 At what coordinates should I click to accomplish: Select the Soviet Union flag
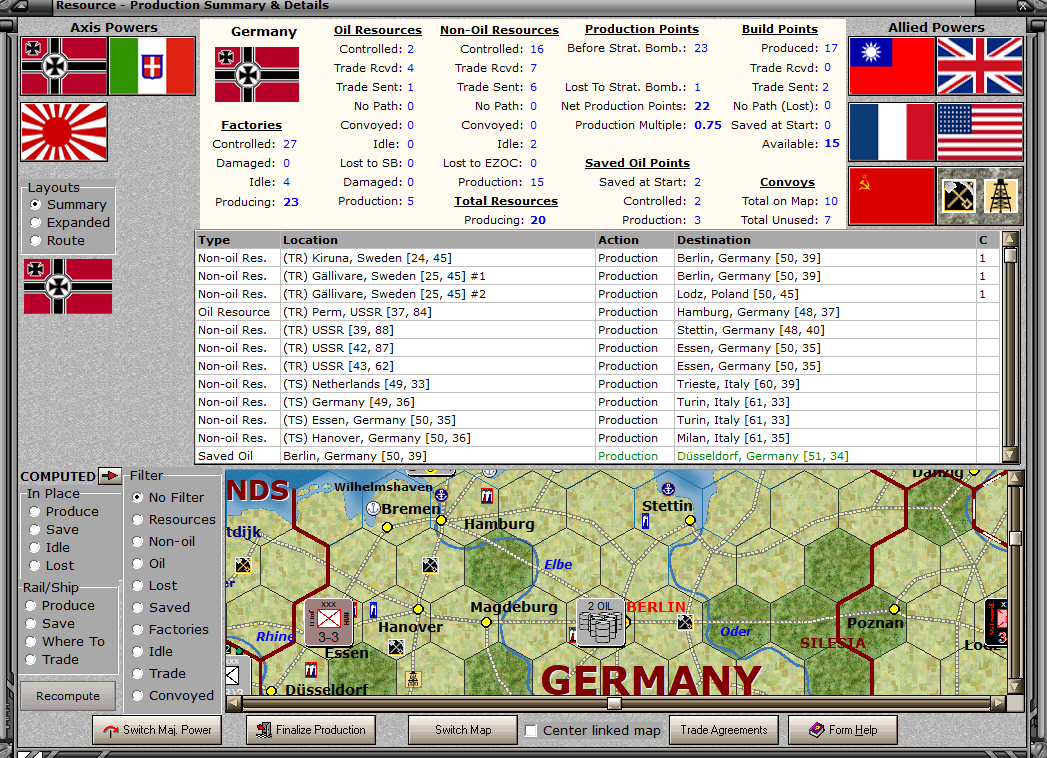(891, 196)
